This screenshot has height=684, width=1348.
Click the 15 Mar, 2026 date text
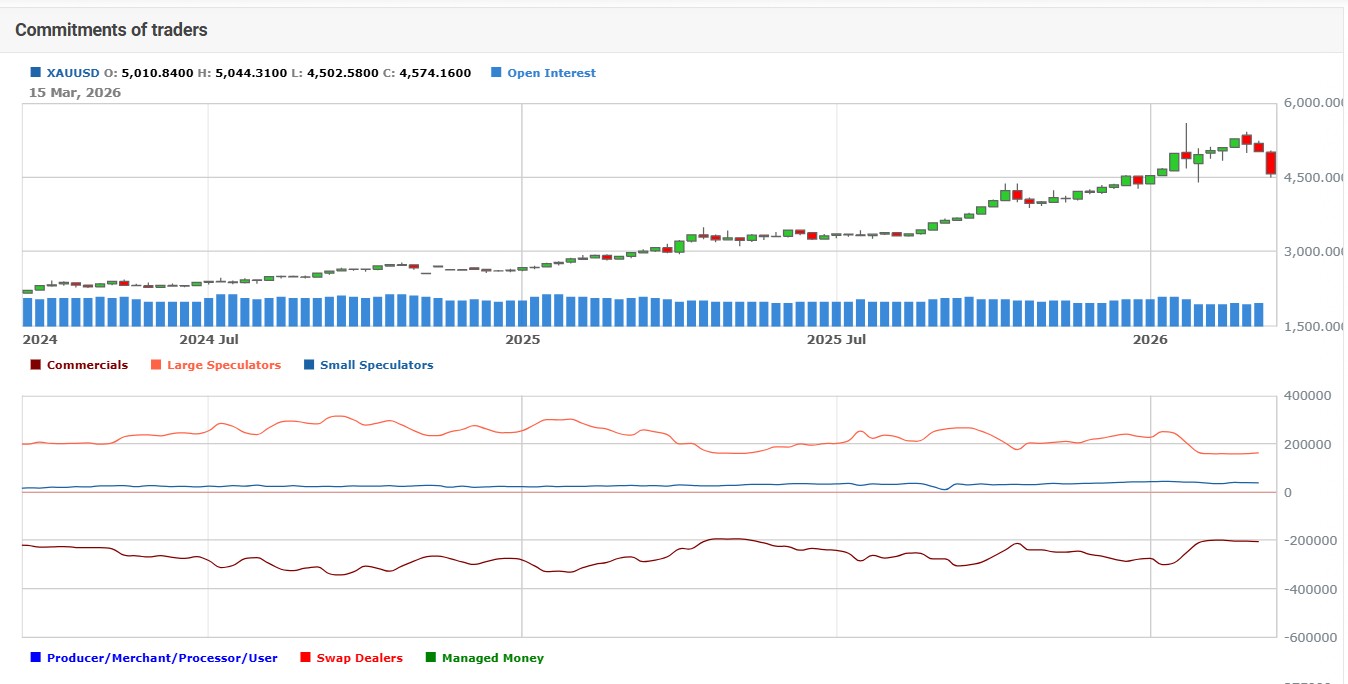pyautogui.click(x=74, y=92)
